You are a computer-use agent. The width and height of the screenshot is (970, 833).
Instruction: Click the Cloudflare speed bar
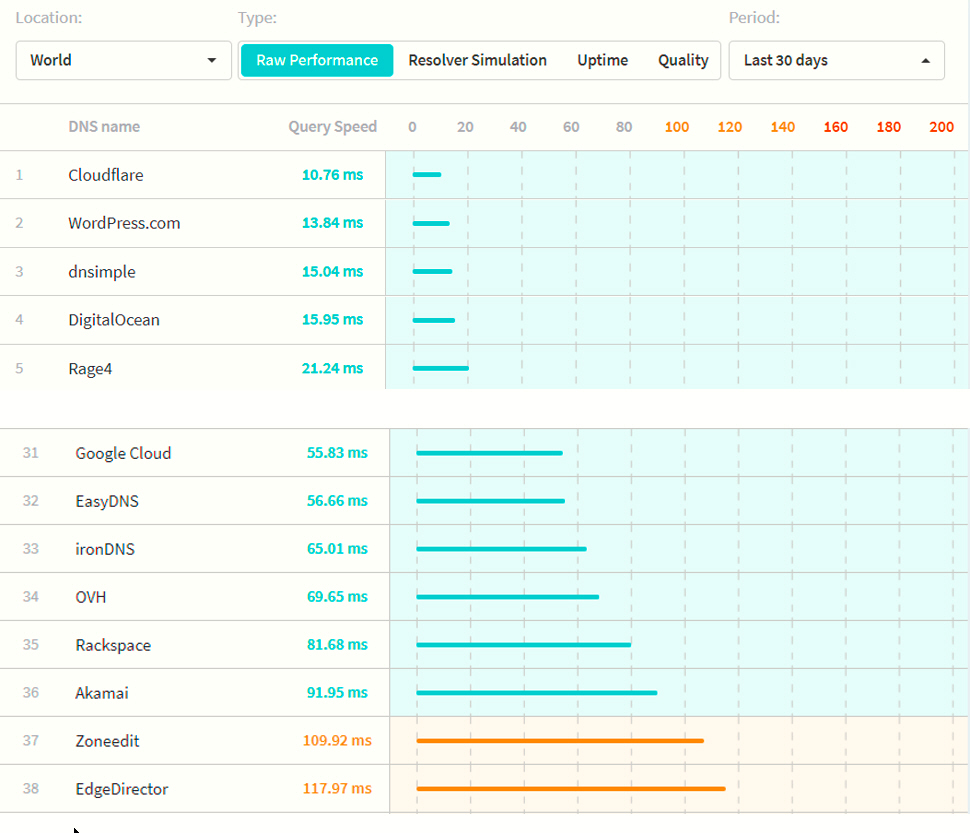tap(427, 175)
